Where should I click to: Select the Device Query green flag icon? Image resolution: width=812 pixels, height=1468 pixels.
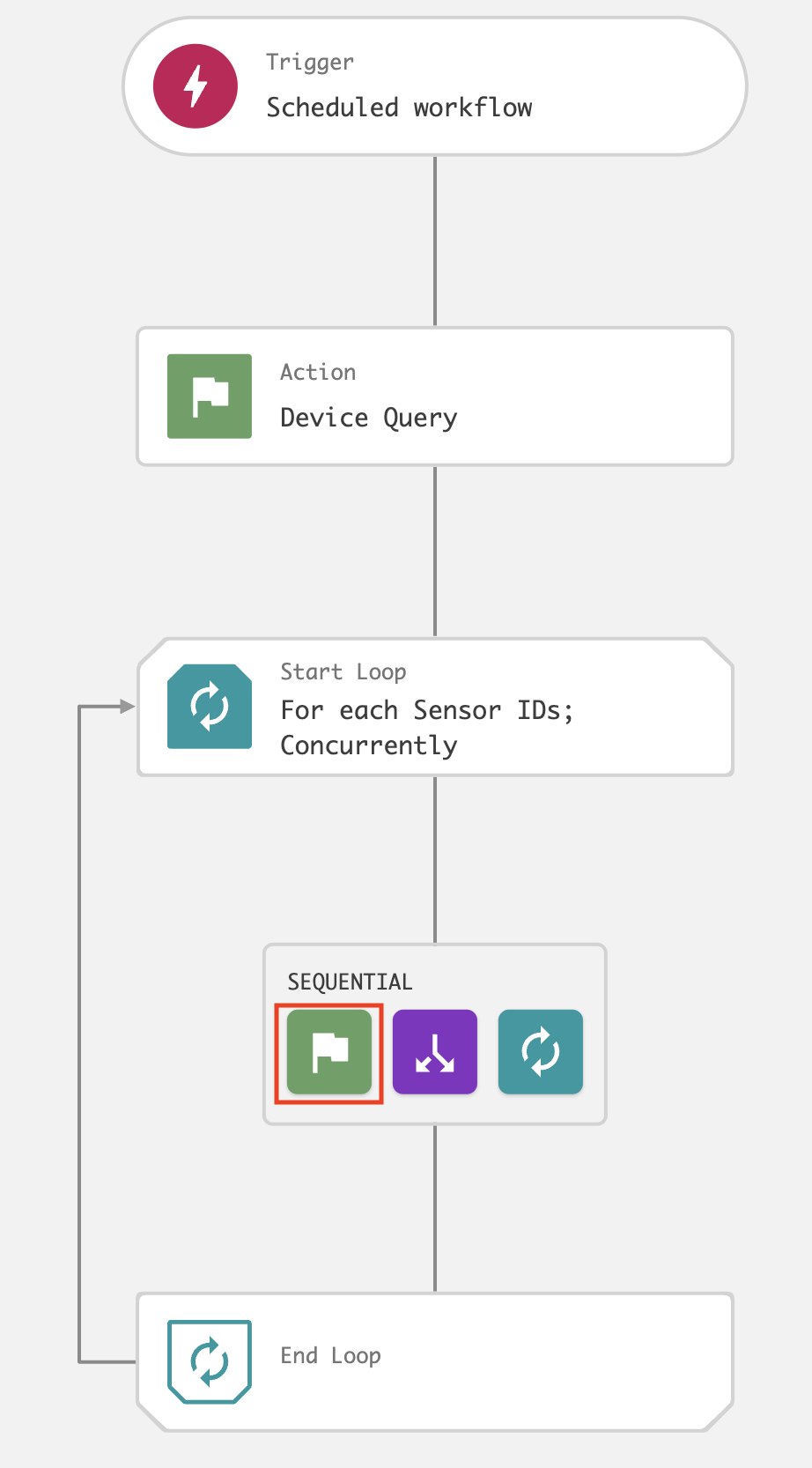point(210,397)
